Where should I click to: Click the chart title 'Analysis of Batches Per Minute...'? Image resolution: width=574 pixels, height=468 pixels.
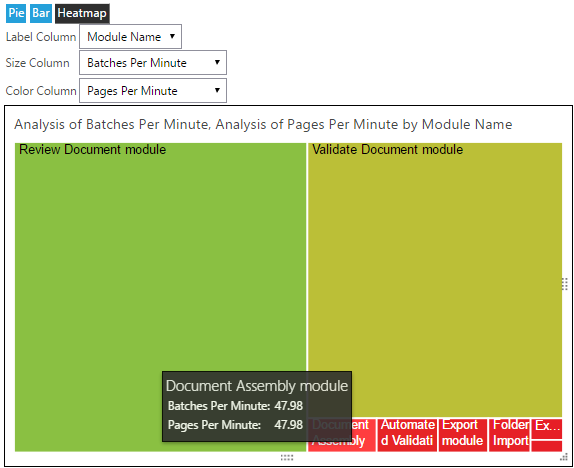coord(263,125)
